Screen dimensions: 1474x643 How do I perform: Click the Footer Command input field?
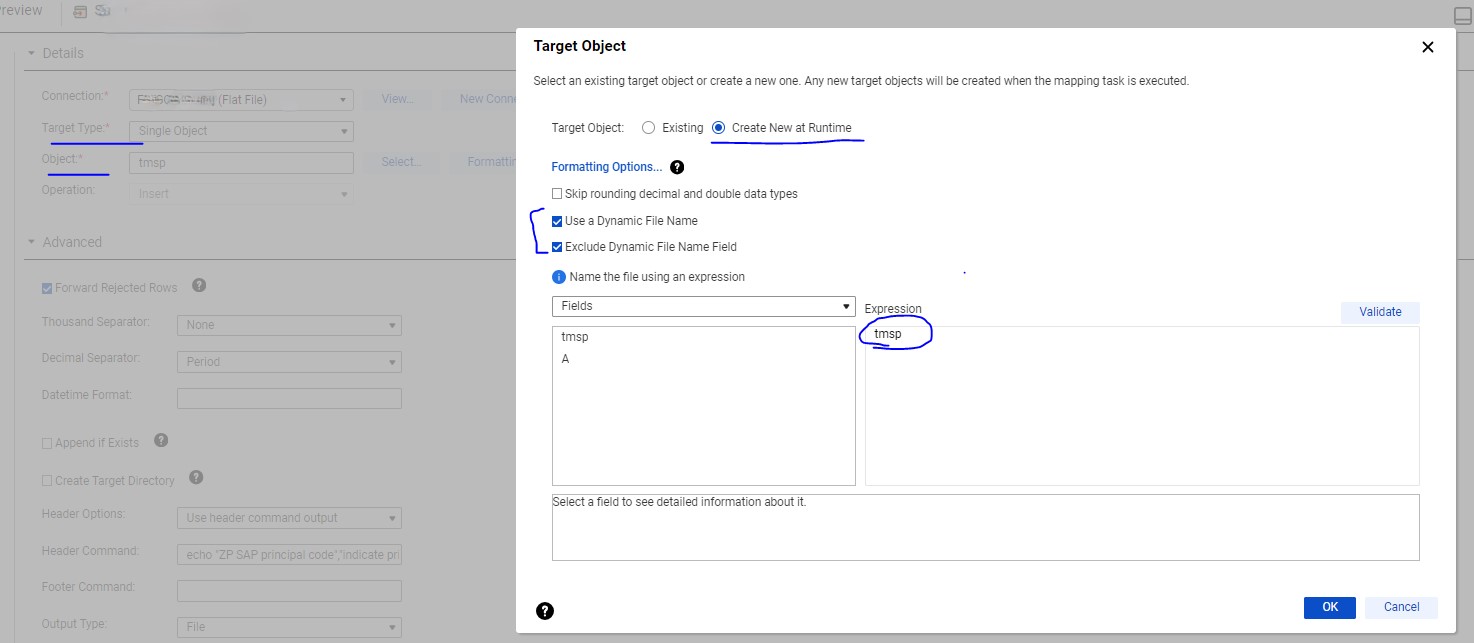[x=289, y=591]
